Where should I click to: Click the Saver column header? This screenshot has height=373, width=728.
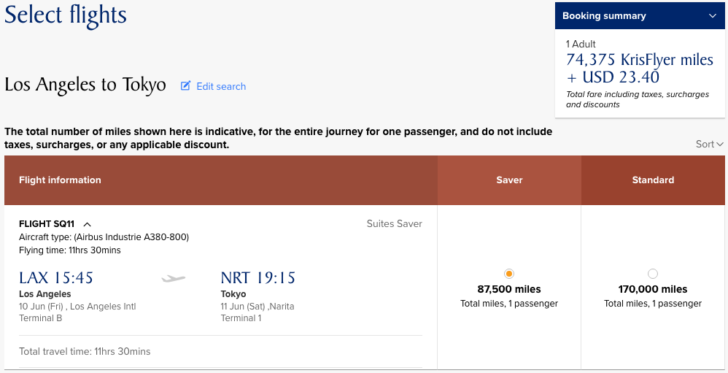tap(509, 180)
